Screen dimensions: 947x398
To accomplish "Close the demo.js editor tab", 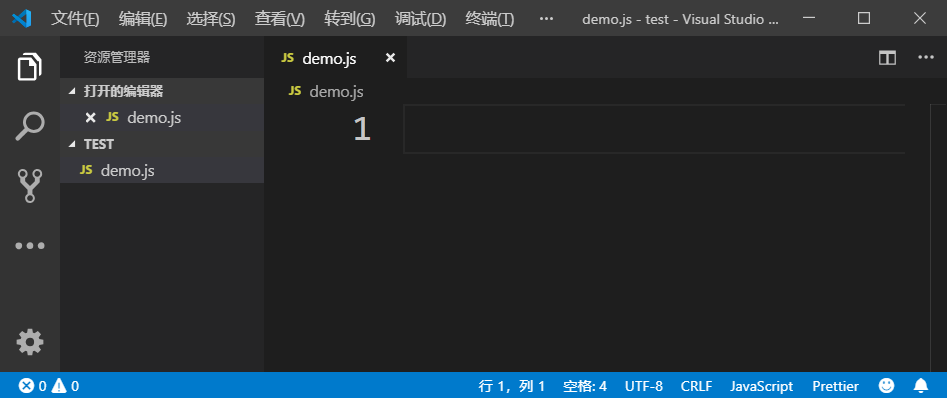I will 390,58.
